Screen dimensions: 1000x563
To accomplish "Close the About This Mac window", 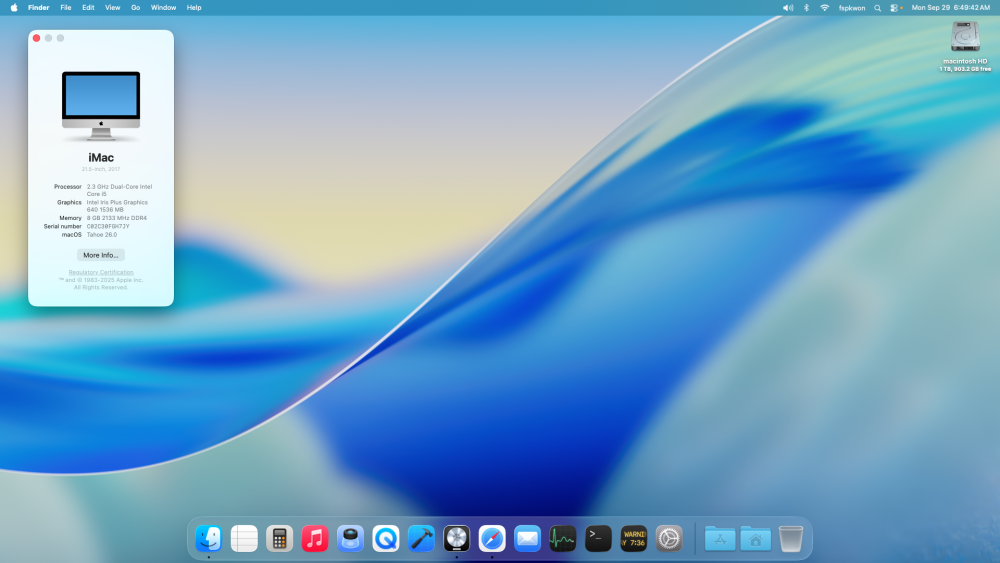I will click(36, 38).
